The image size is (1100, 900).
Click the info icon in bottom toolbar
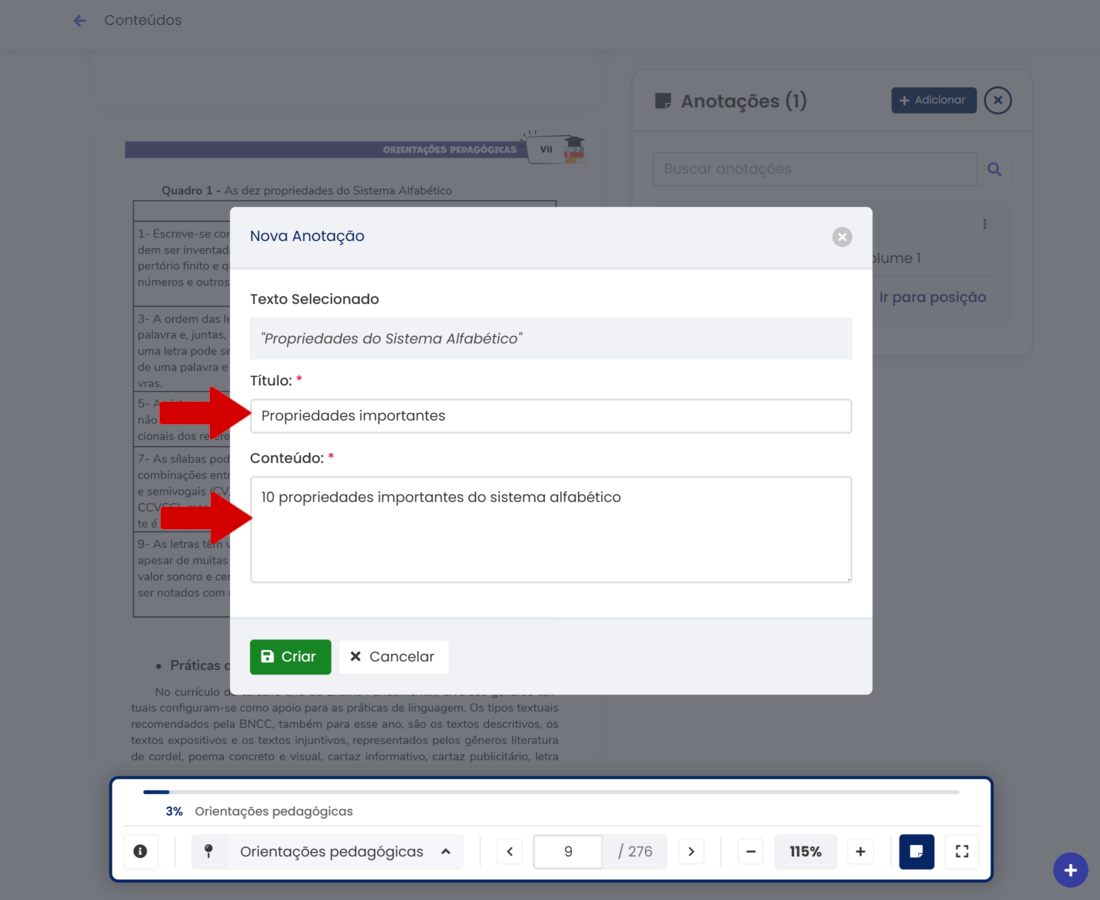point(140,851)
